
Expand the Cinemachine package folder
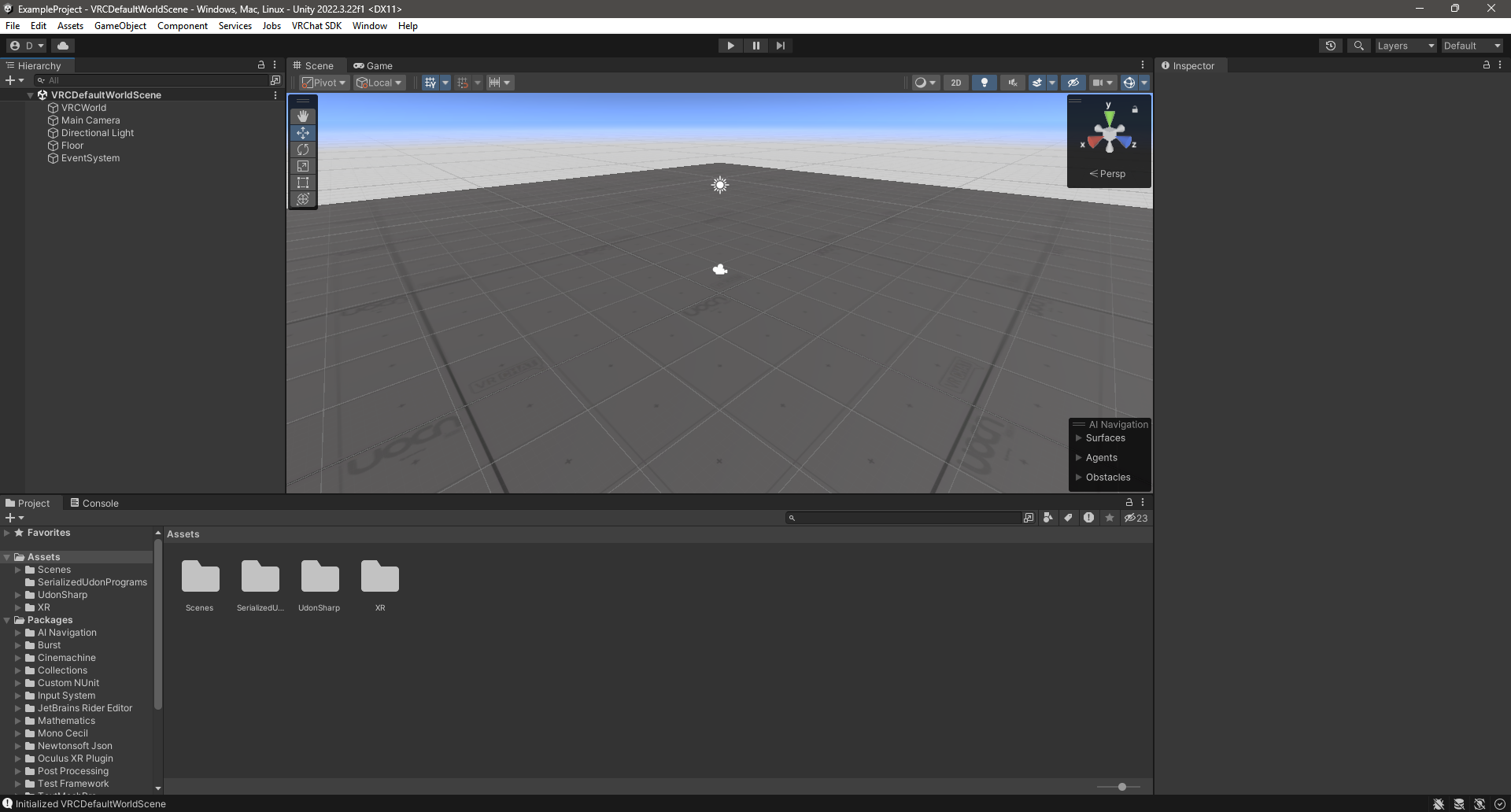(18, 658)
